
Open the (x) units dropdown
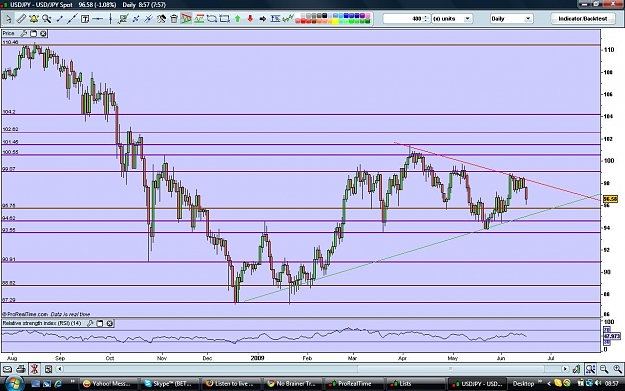[x=452, y=19]
